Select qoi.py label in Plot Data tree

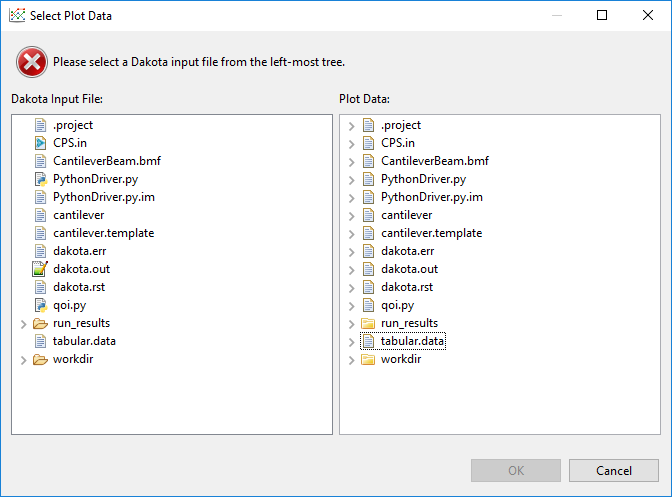[x=397, y=305]
